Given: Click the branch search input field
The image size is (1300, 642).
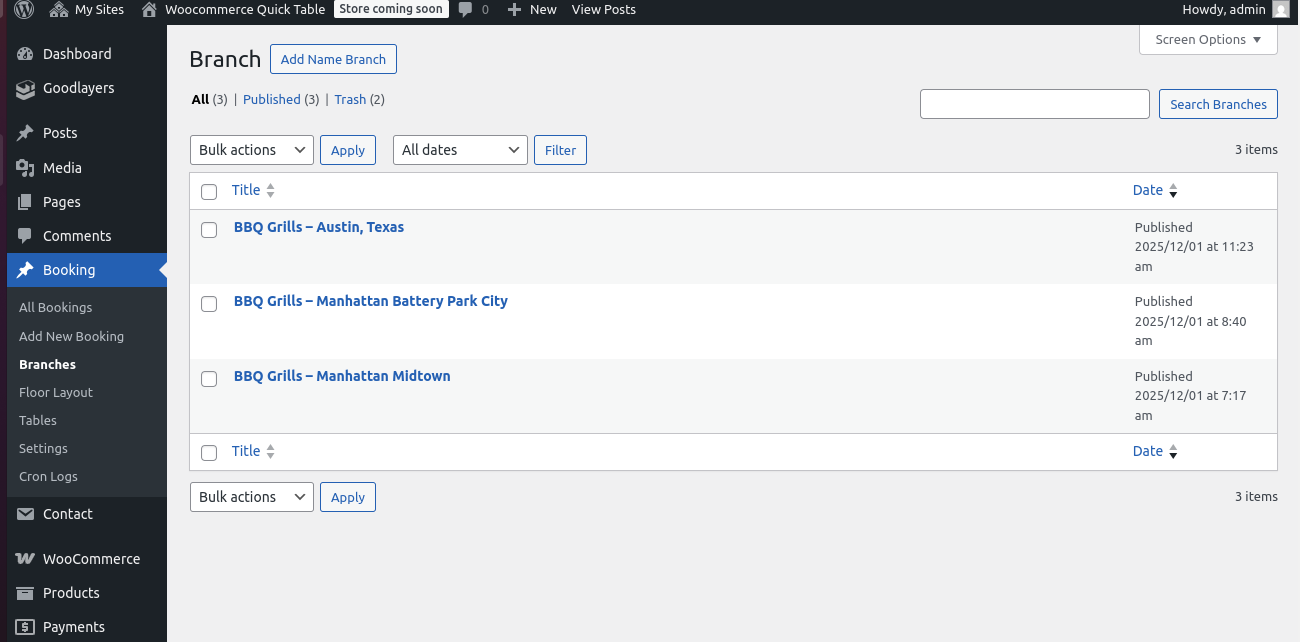Looking at the screenshot, I should (1034, 104).
